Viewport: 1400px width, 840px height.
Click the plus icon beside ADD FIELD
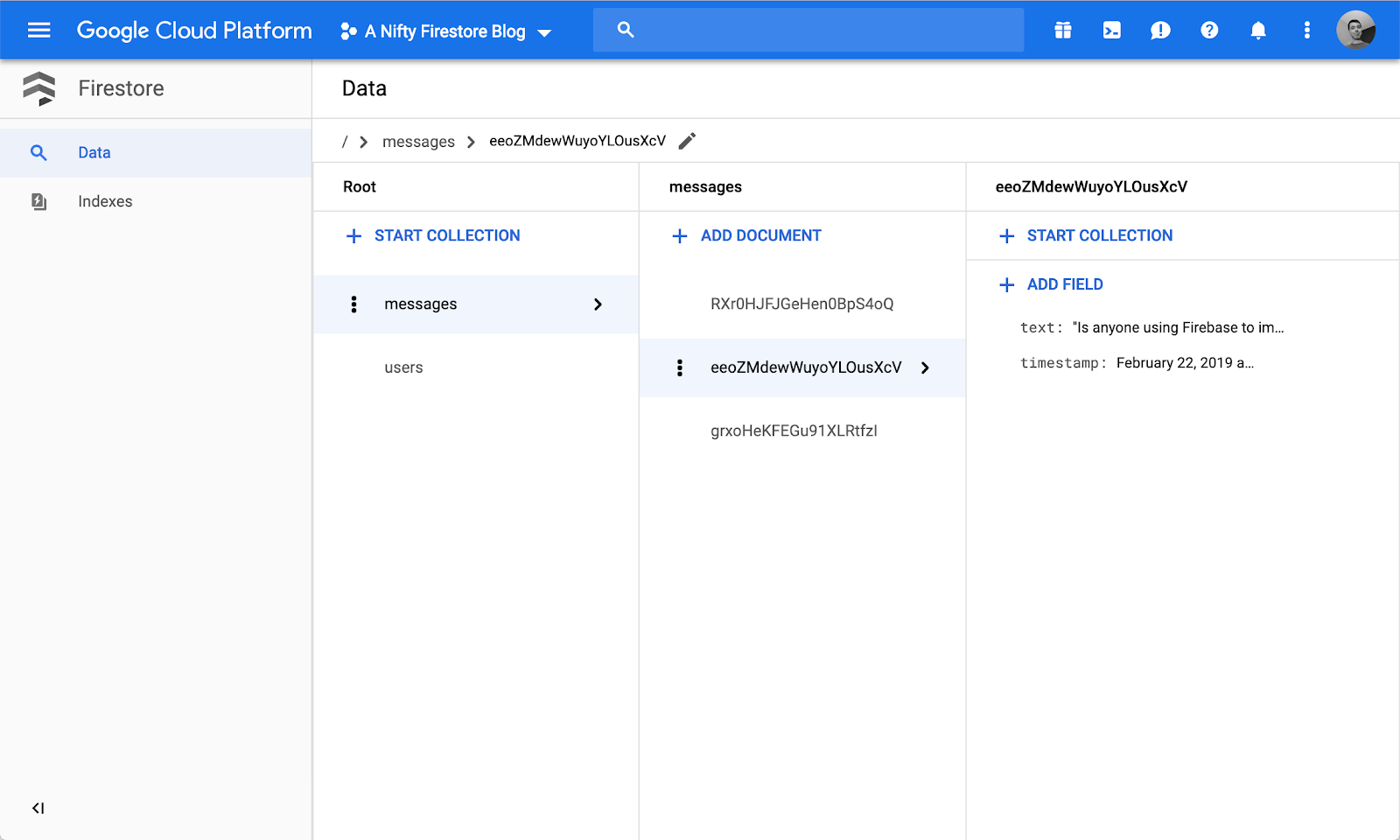(x=1007, y=284)
